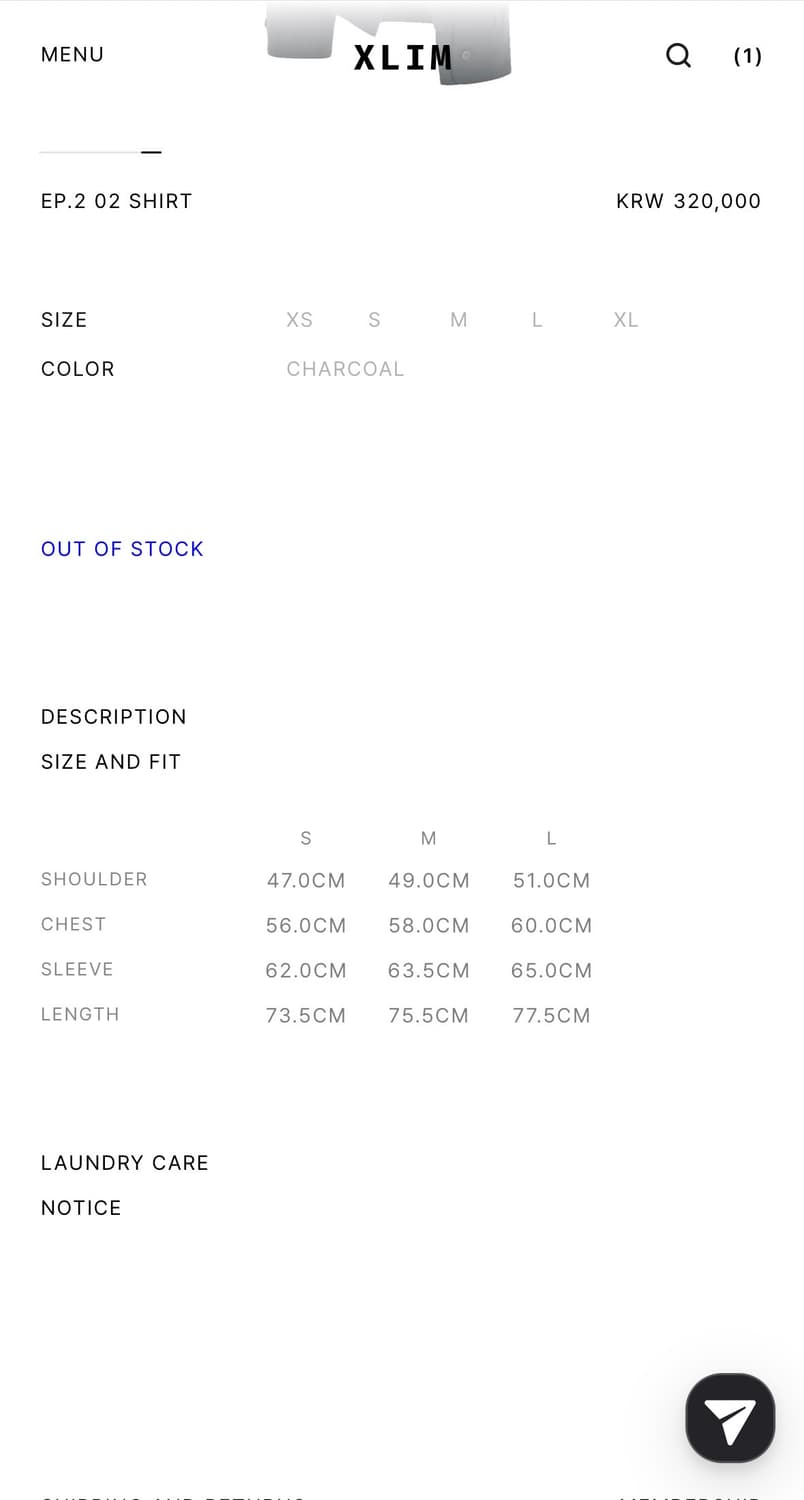Image resolution: width=804 pixels, height=1500 pixels.
Task: Expand the LAUNDRY CARE section
Action: click(x=125, y=1163)
